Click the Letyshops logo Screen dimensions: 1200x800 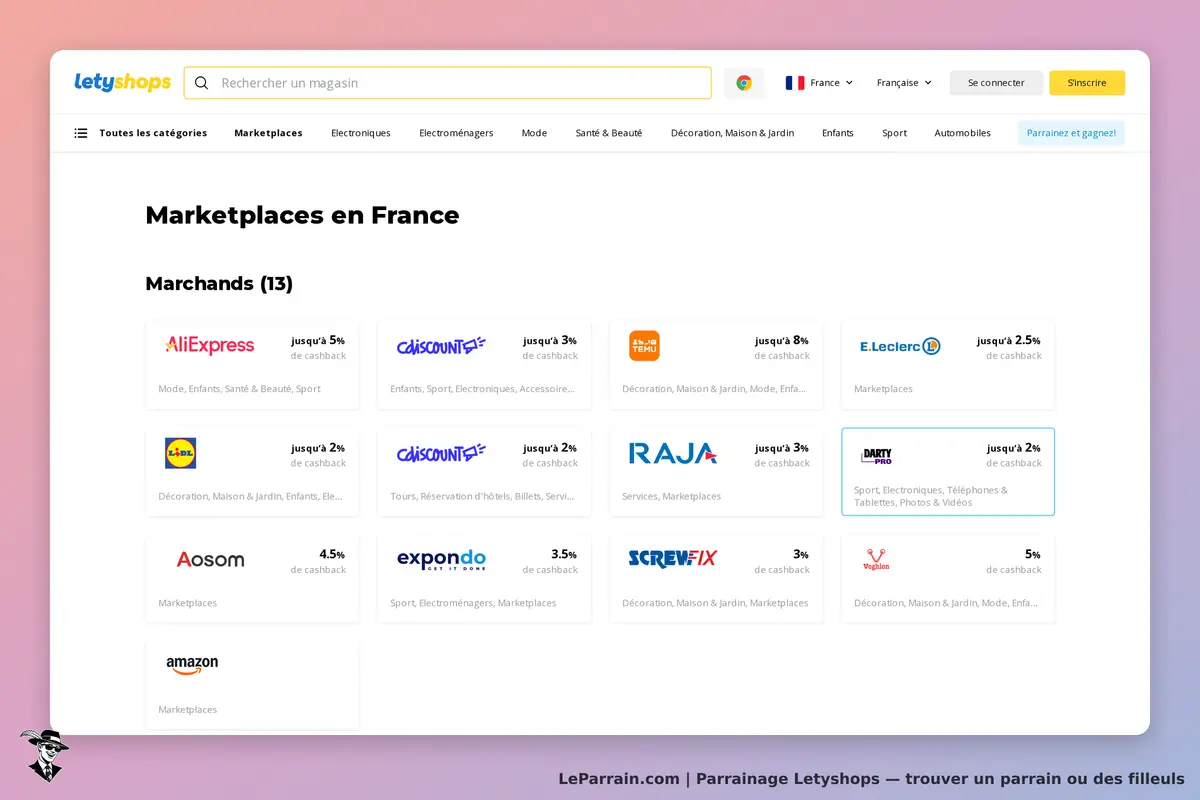[122, 82]
